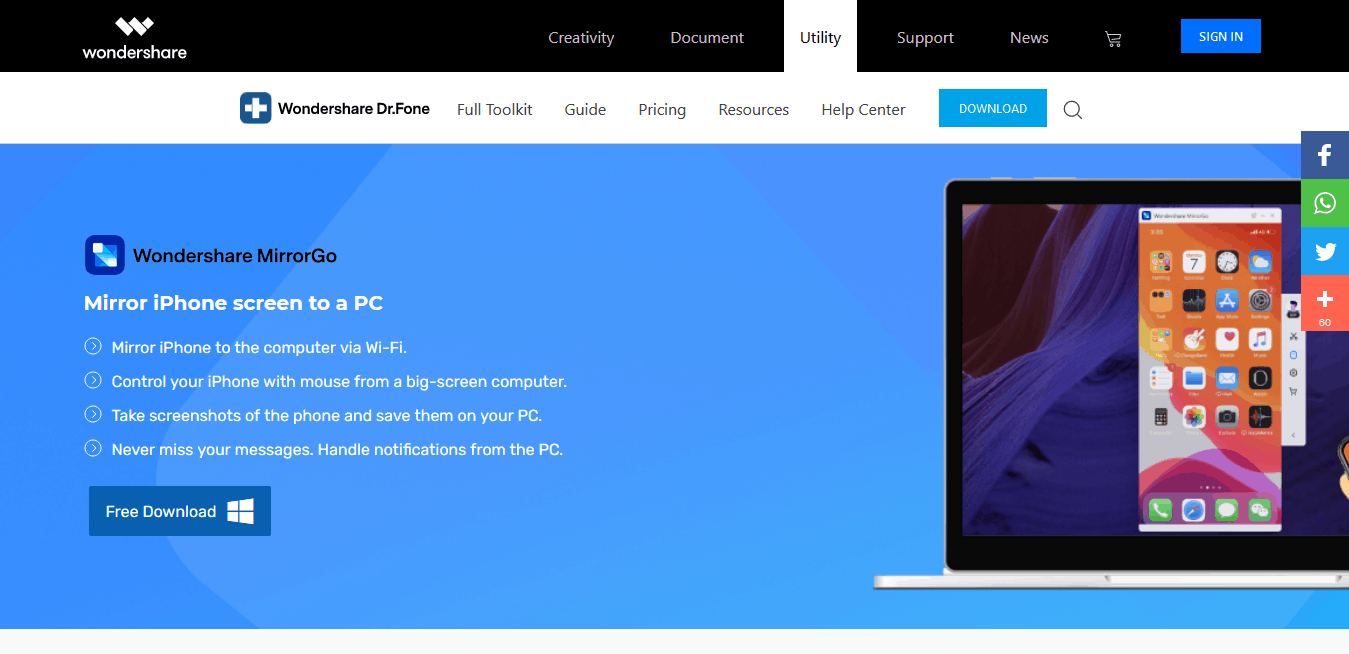Share page on Twitter
The height and width of the screenshot is (654, 1349).
1325,251
